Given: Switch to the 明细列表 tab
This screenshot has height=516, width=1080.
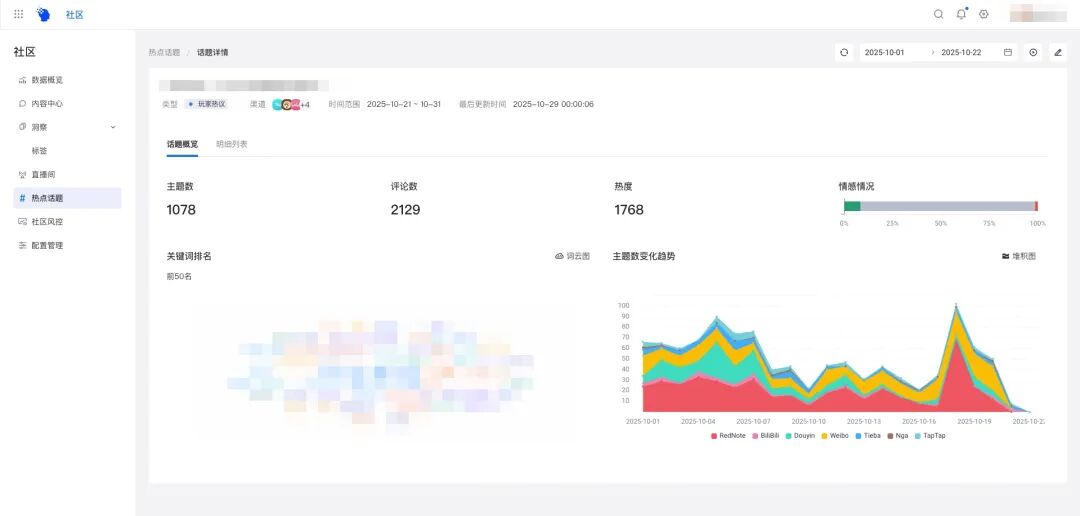Looking at the screenshot, I should 232,144.
